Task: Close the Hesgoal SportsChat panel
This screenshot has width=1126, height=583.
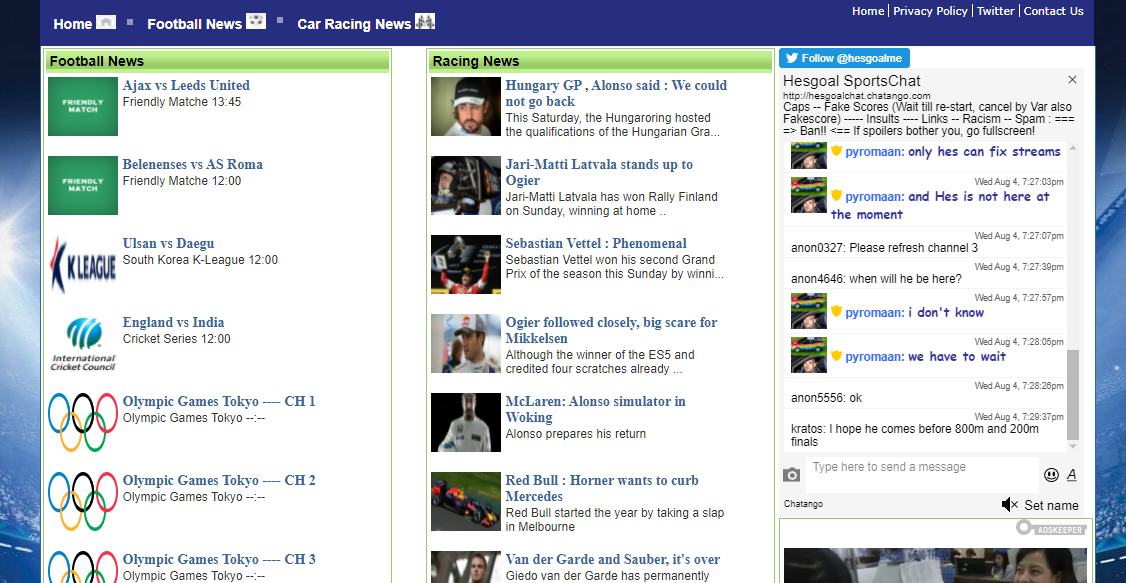Action: point(1072,80)
